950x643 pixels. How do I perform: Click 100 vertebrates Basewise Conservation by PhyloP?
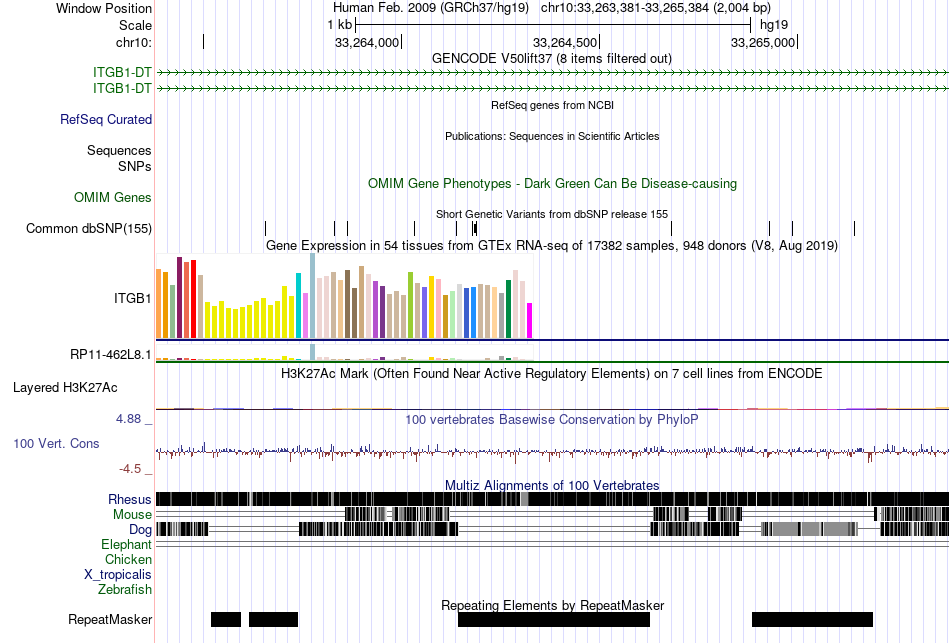pos(551,419)
